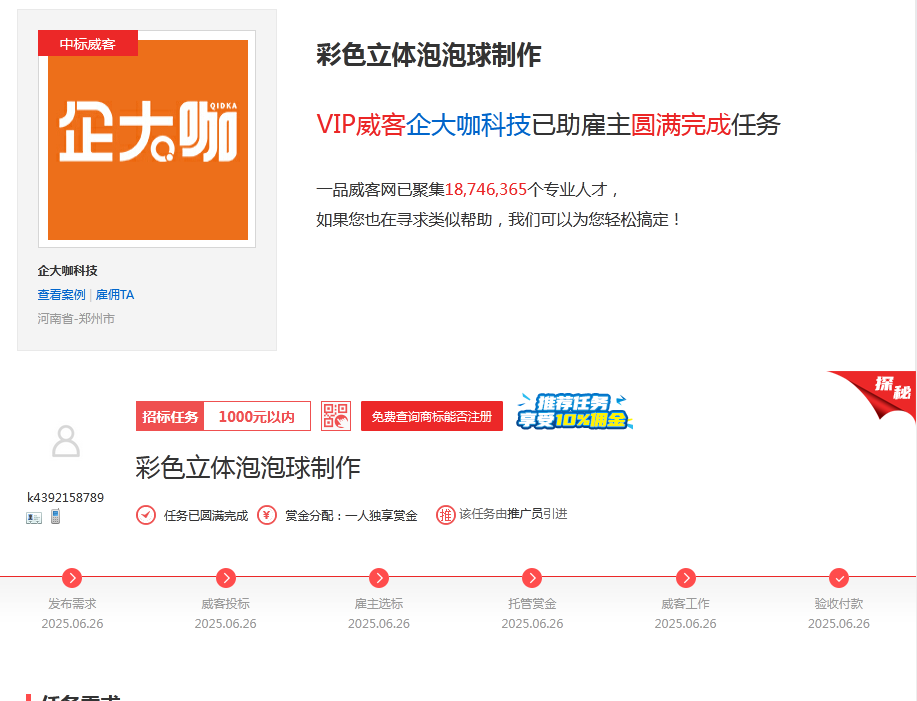The height and width of the screenshot is (701, 917).
Task: Click the 企大咖 logo thumbnail
Action: click(x=146, y=139)
